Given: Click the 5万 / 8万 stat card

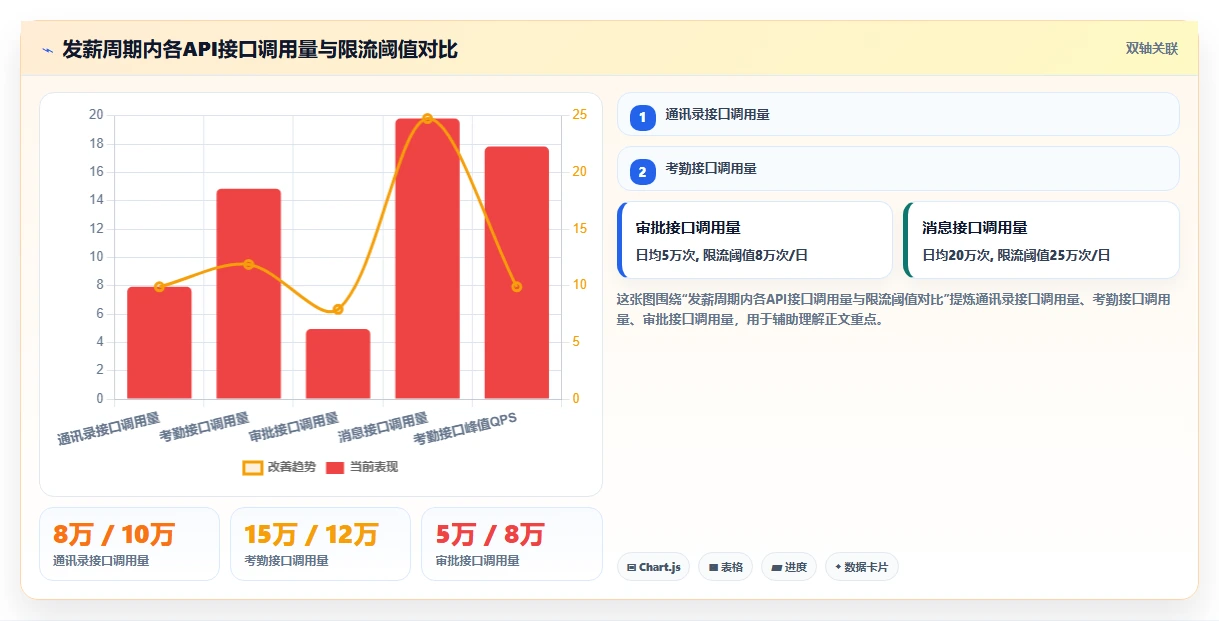Looking at the screenshot, I should pyautogui.click(x=511, y=544).
